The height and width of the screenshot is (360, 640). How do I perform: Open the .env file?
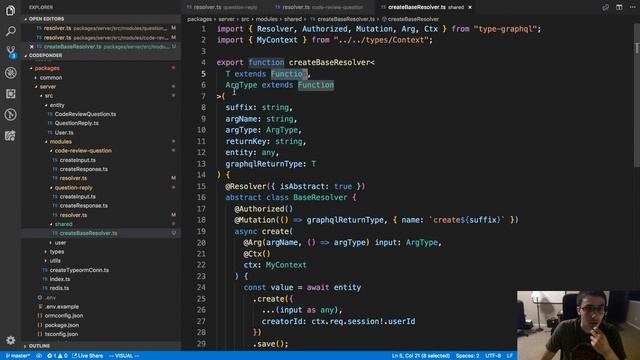(51, 298)
